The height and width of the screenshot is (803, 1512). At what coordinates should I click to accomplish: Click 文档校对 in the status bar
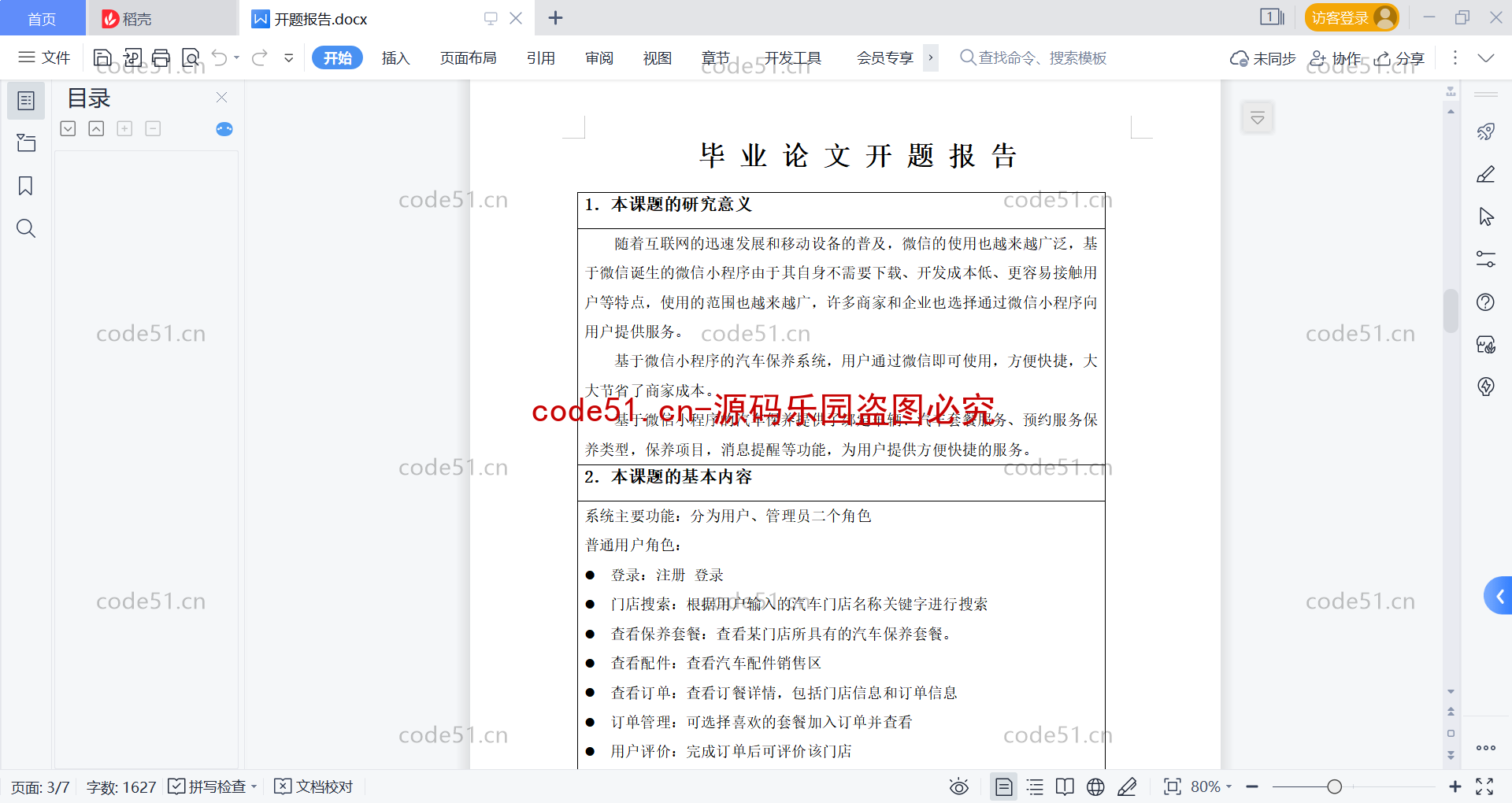(x=313, y=786)
